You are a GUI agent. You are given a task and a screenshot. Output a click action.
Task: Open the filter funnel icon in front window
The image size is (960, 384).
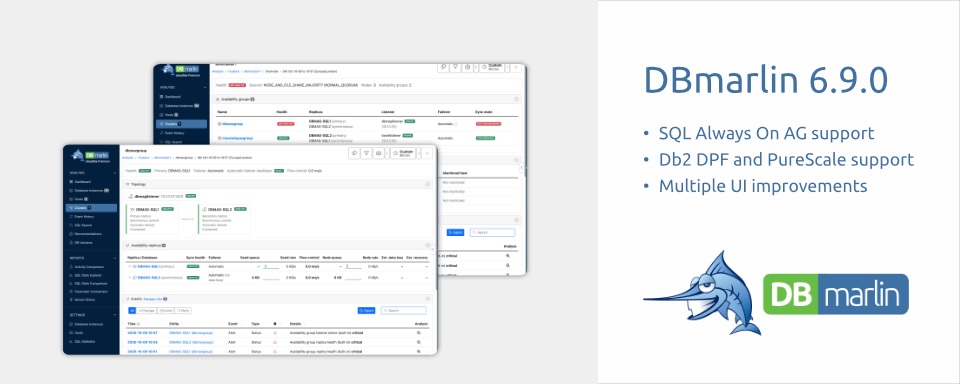pos(366,153)
